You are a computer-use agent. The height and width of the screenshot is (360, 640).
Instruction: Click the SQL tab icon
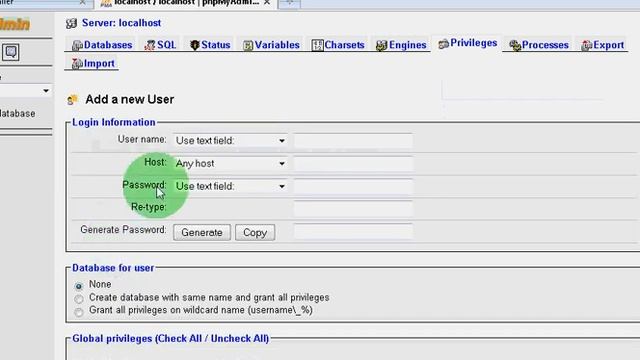coord(150,45)
